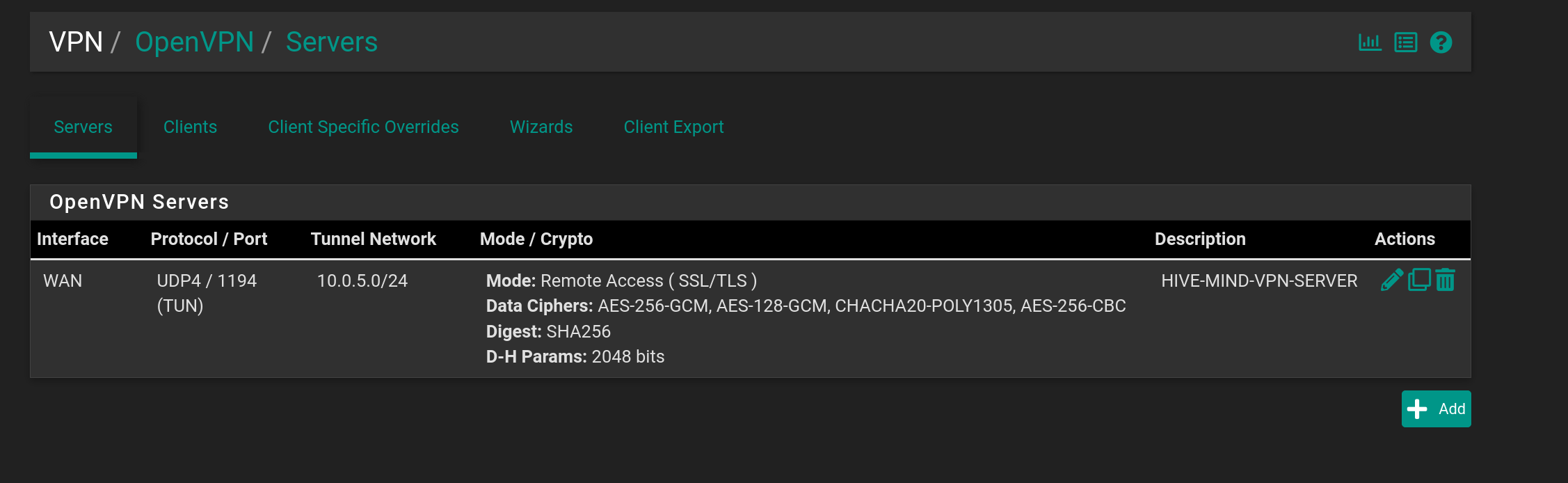Click the Interface column header

pyautogui.click(x=72, y=239)
